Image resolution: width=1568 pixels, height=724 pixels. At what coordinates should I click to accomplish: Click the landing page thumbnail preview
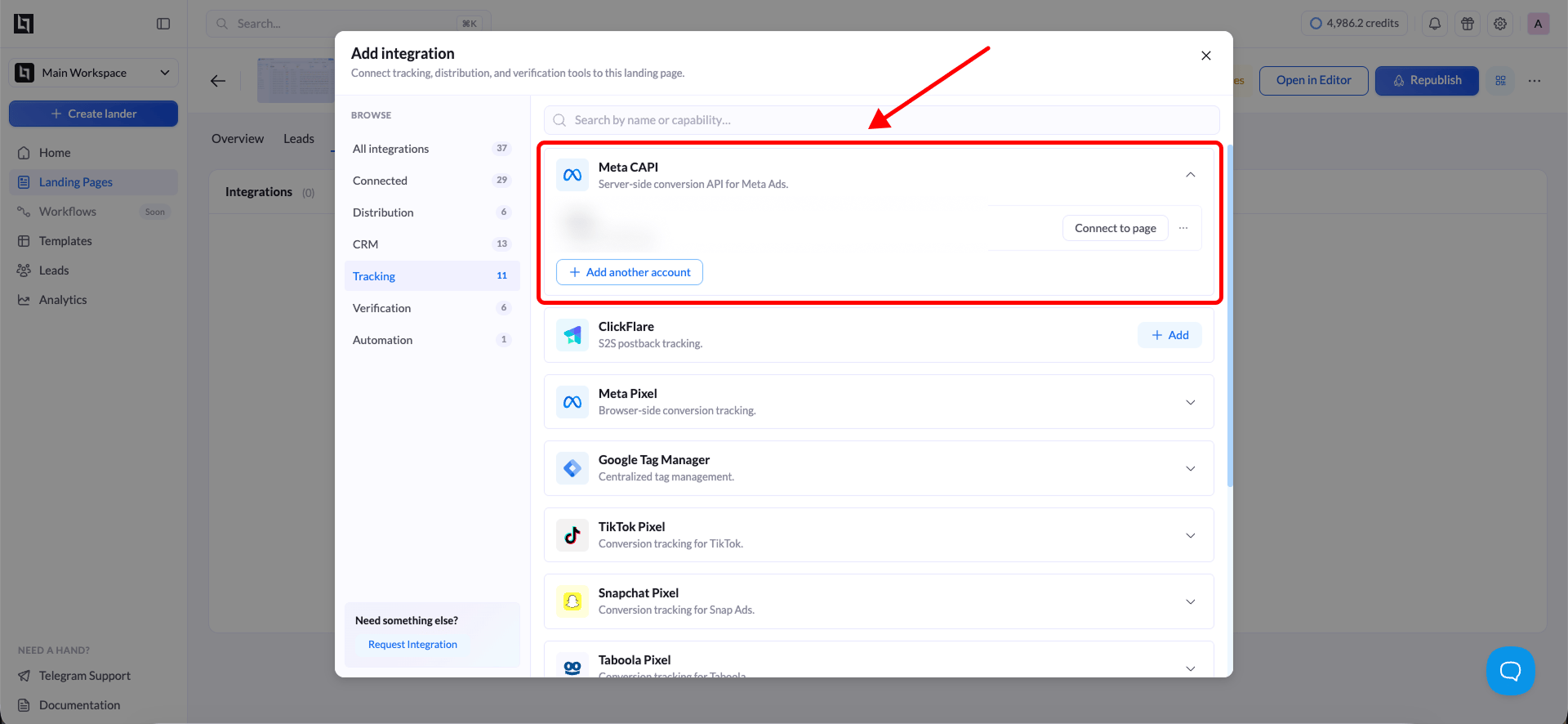[x=296, y=80]
